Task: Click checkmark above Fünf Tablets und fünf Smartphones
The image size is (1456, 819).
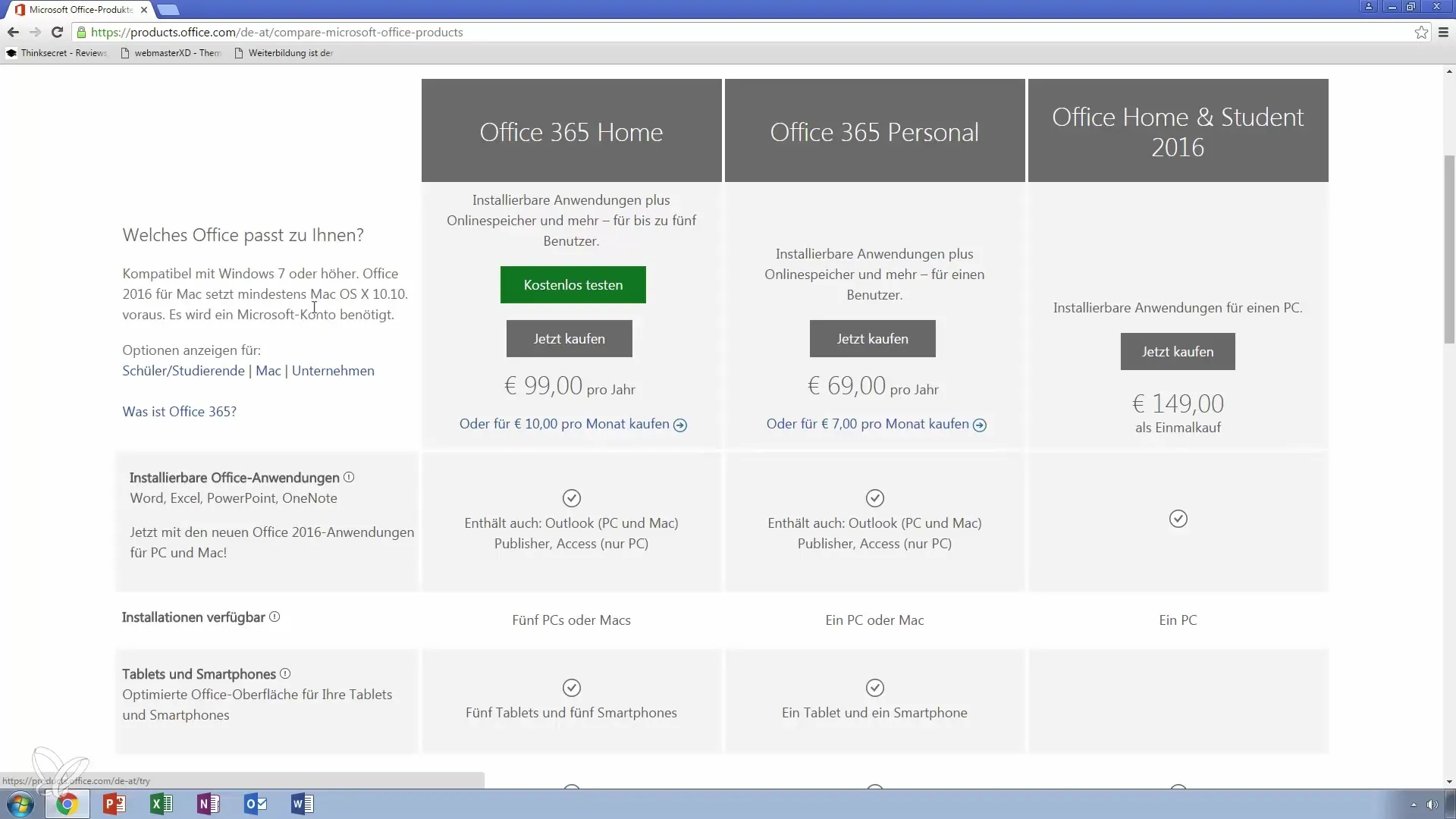Action: [x=572, y=688]
